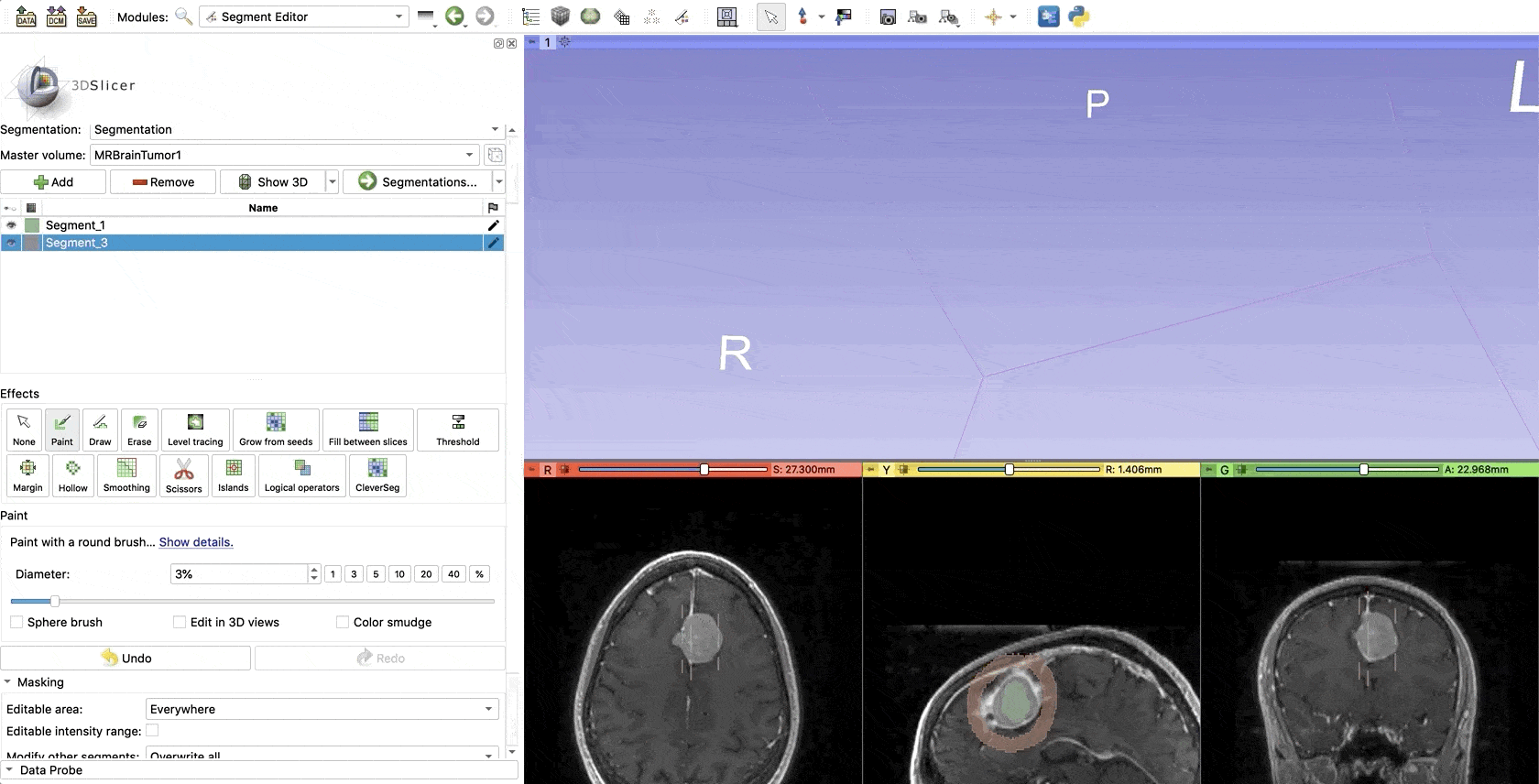Enable Color smudge checkbox
This screenshot has width=1539, height=784.
(343, 622)
